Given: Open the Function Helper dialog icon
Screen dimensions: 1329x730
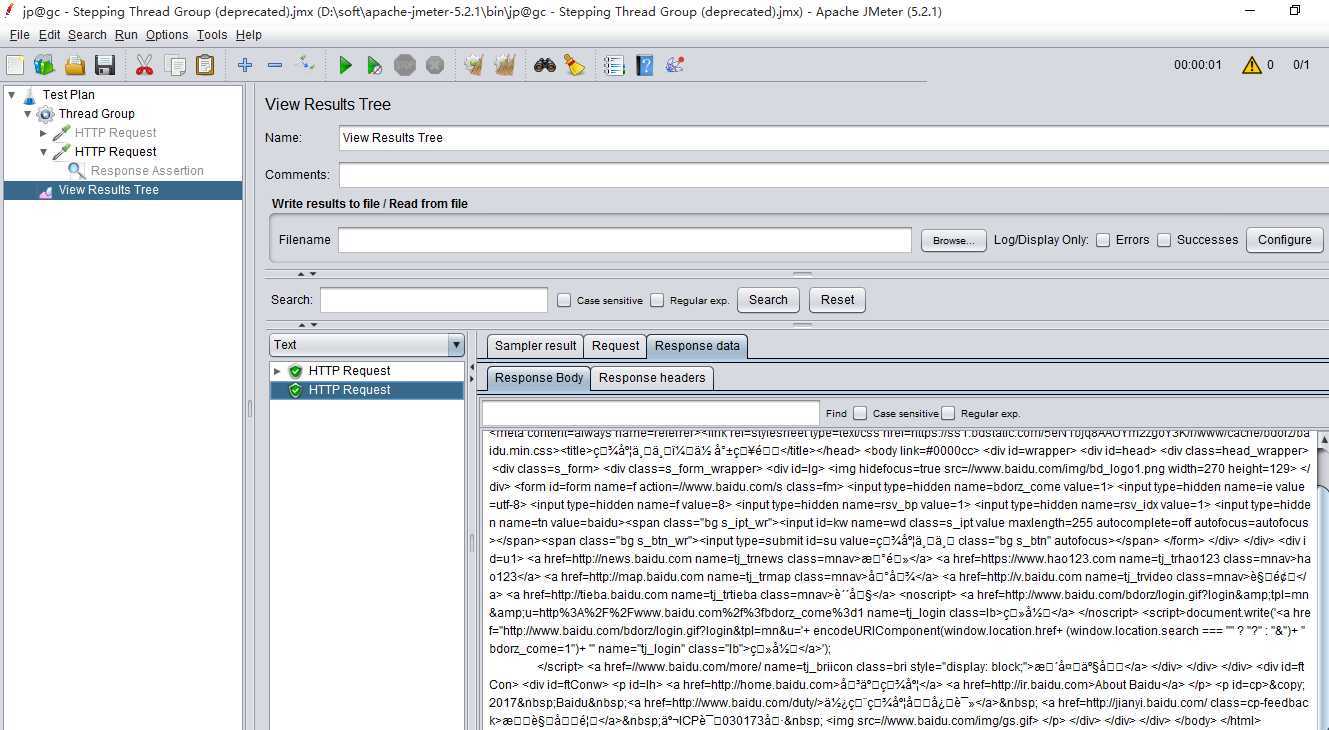Looking at the screenshot, I should (x=614, y=65).
